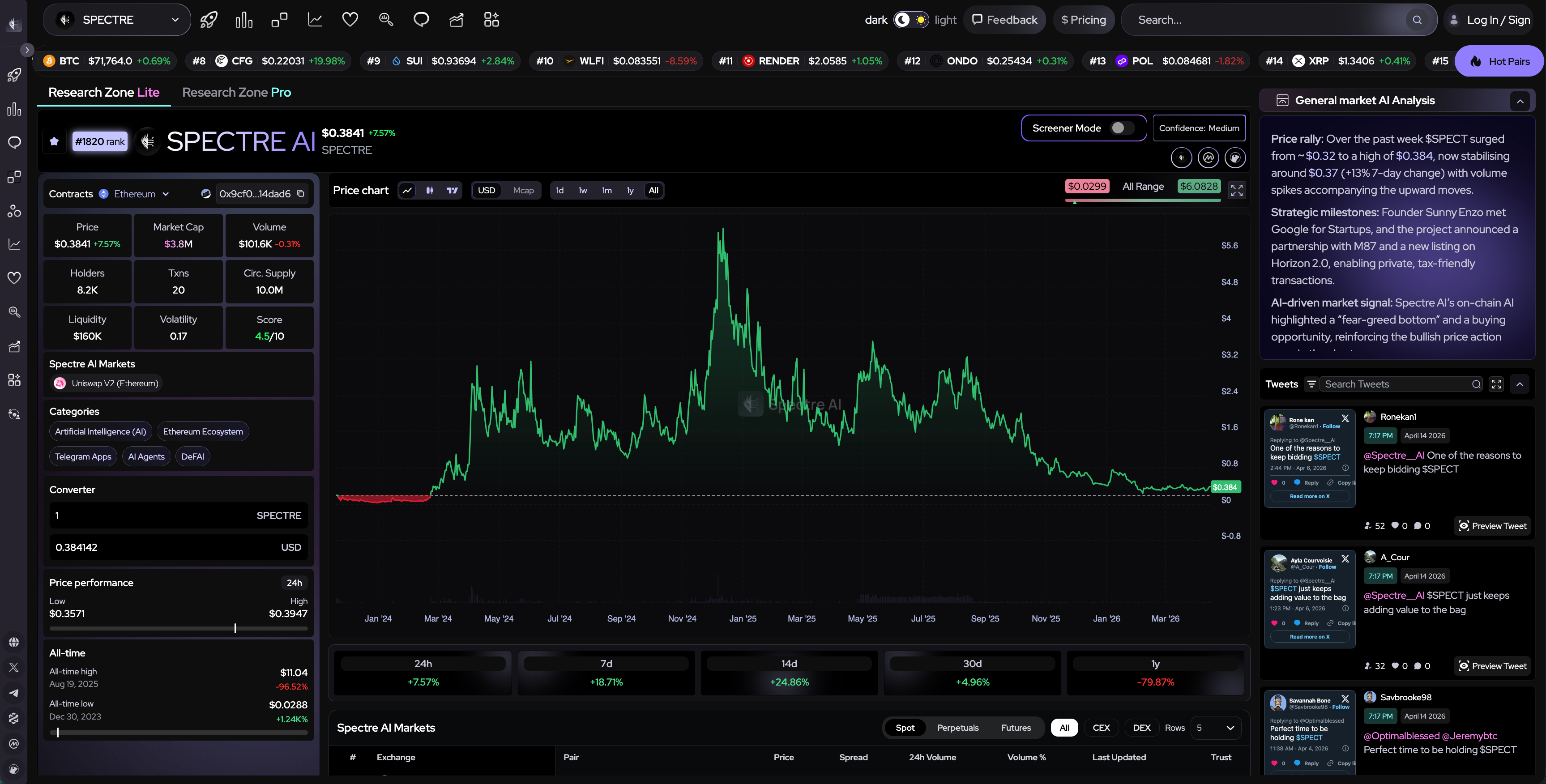This screenshot has height=784, width=1546.
Task: Select the Futures markets tab
Action: (x=1016, y=728)
